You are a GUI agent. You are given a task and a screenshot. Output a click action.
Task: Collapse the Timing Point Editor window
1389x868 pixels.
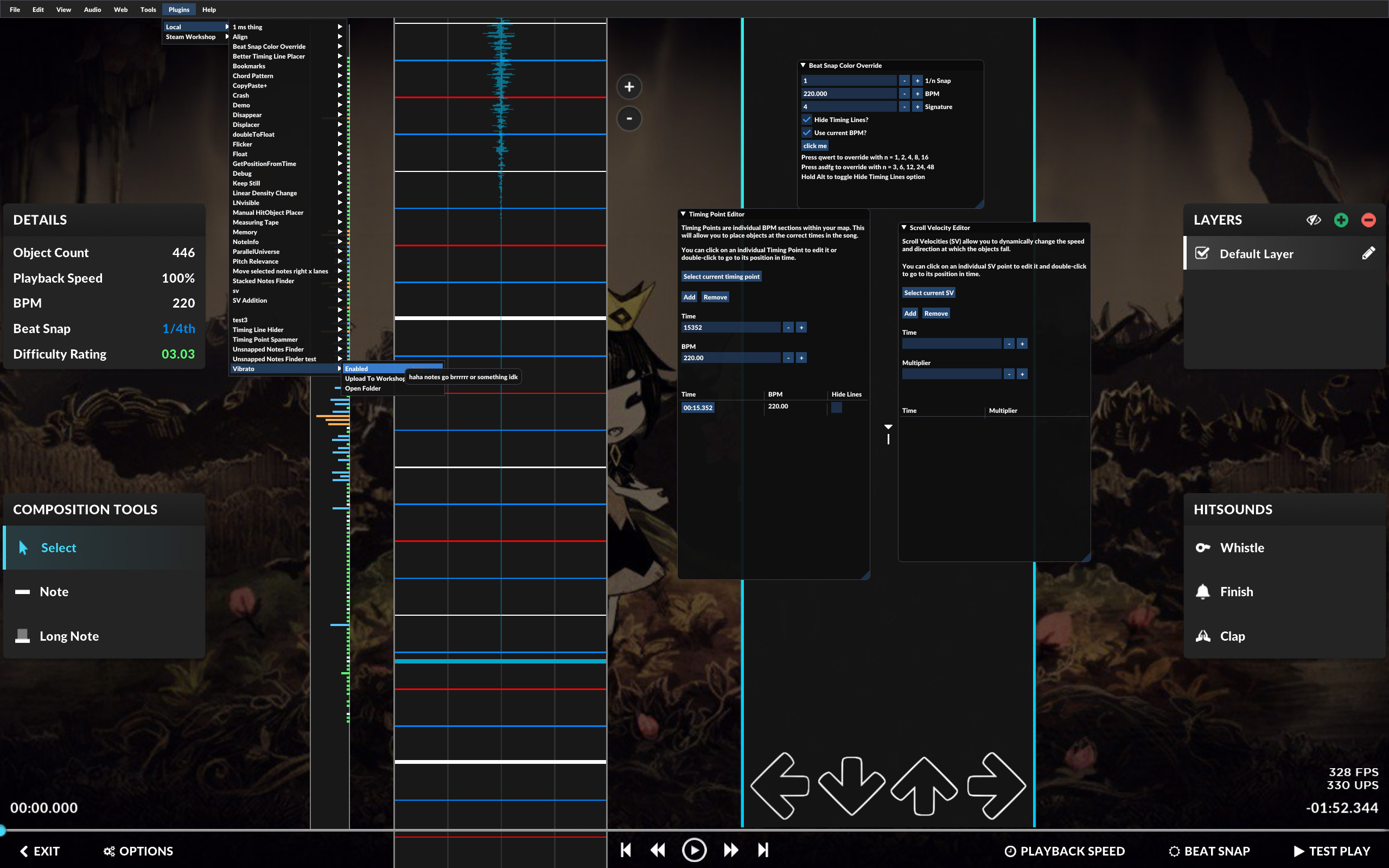[x=684, y=214]
